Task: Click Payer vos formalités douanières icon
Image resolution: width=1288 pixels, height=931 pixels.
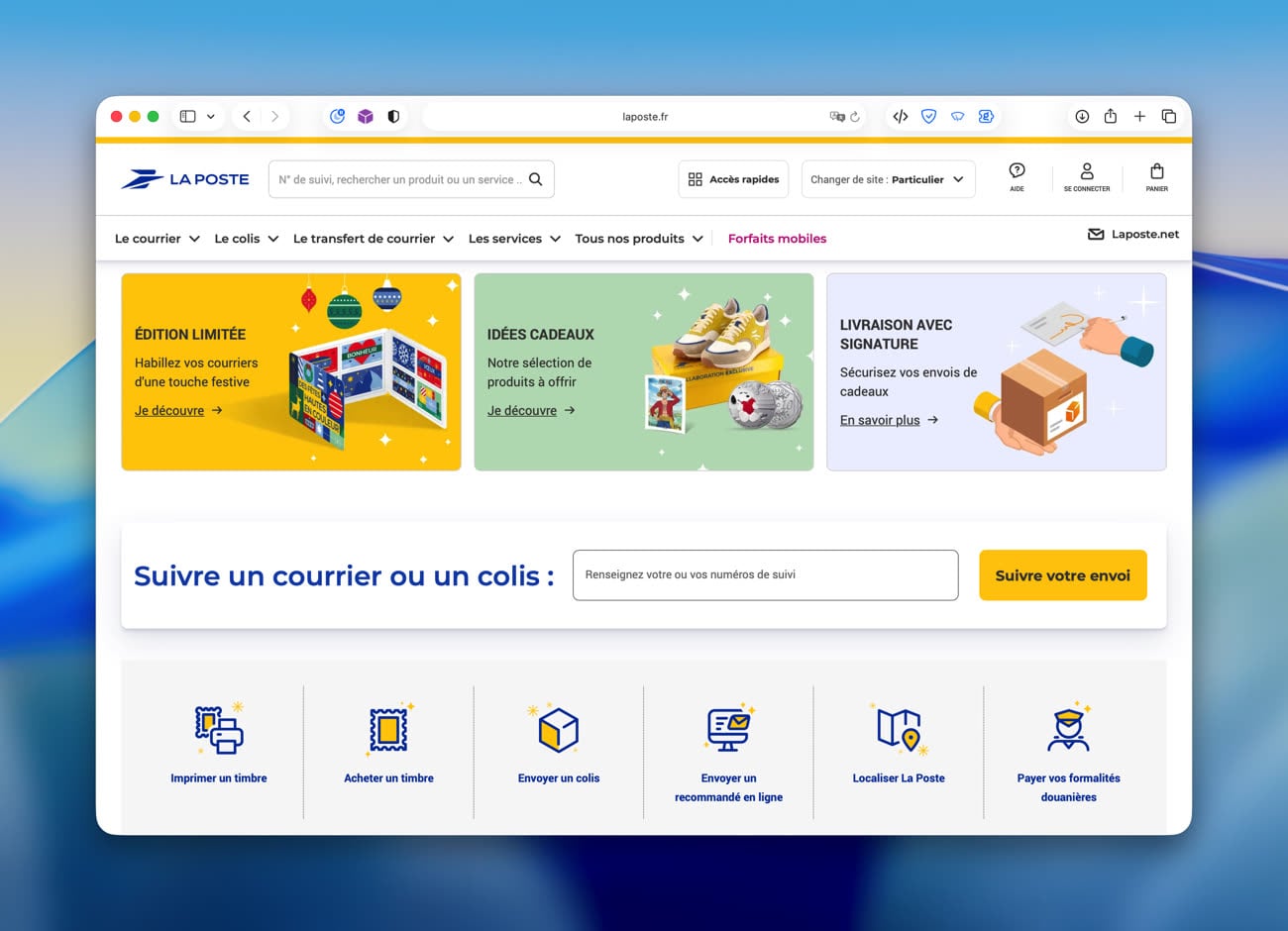Action: [1068, 730]
